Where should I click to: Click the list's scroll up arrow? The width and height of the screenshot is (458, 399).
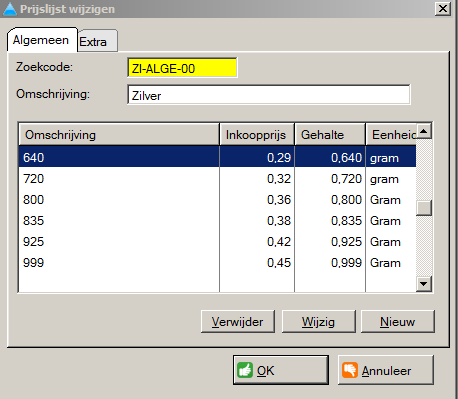pos(424,131)
